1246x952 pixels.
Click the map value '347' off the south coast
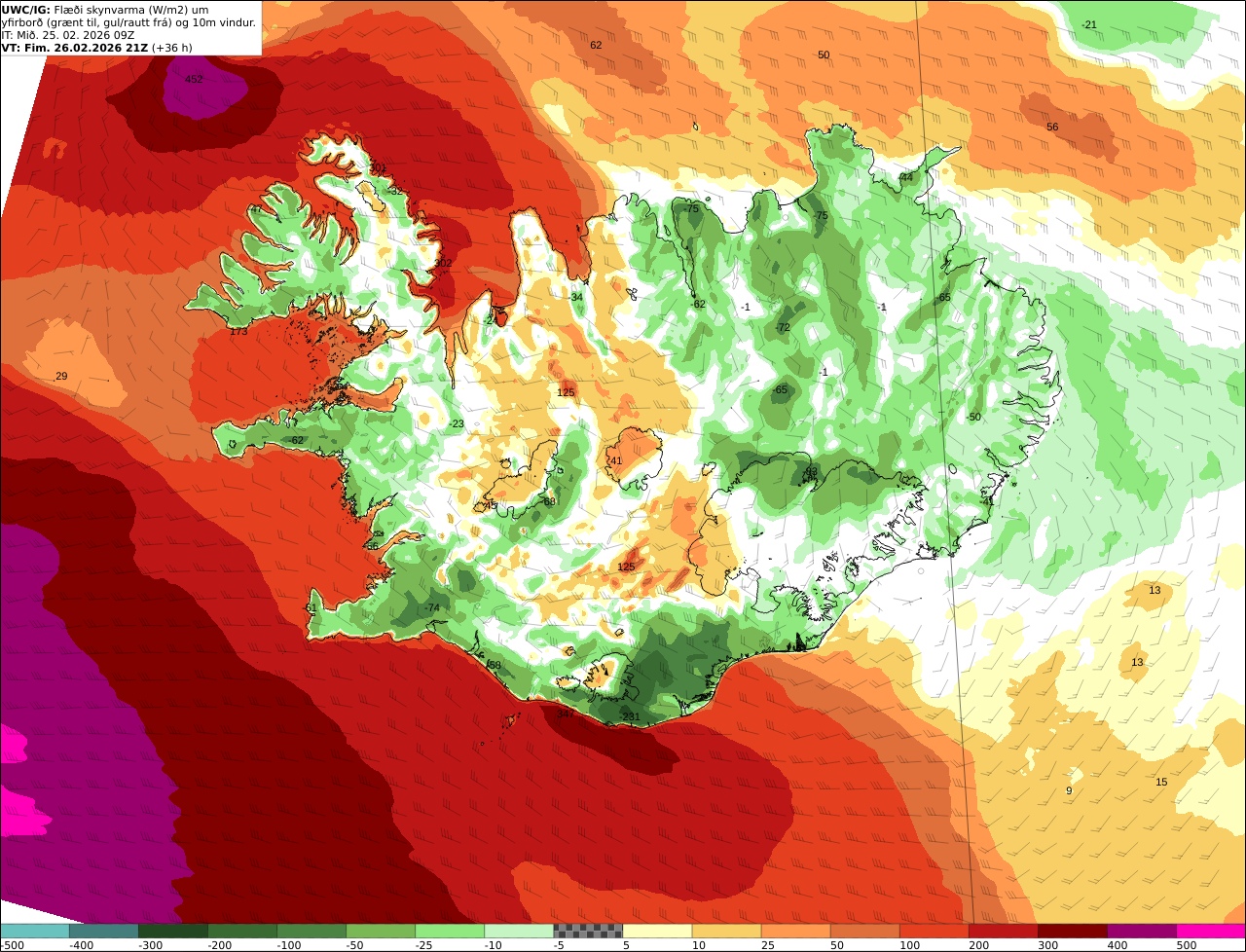coord(565,714)
